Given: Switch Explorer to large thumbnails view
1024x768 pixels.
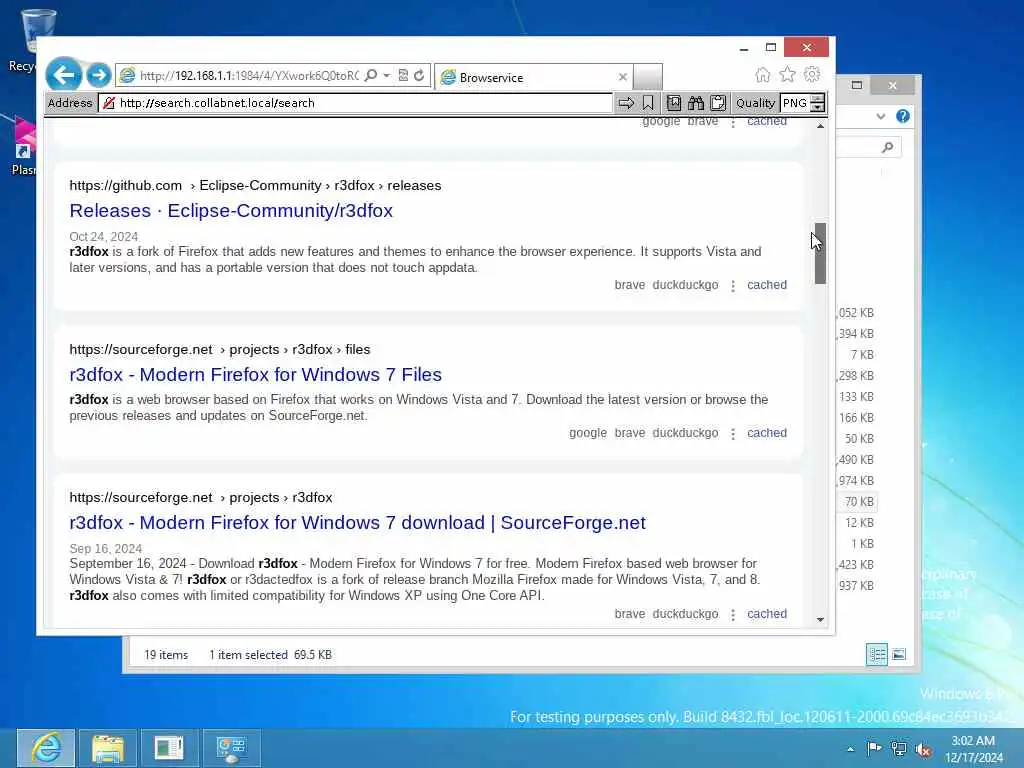Looking at the screenshot, I should (899, 654).
